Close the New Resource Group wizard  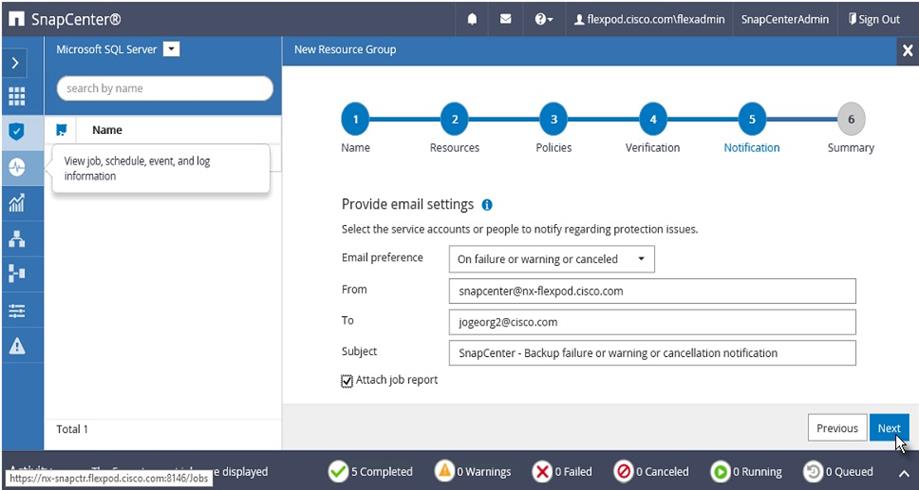pos(907,51)
